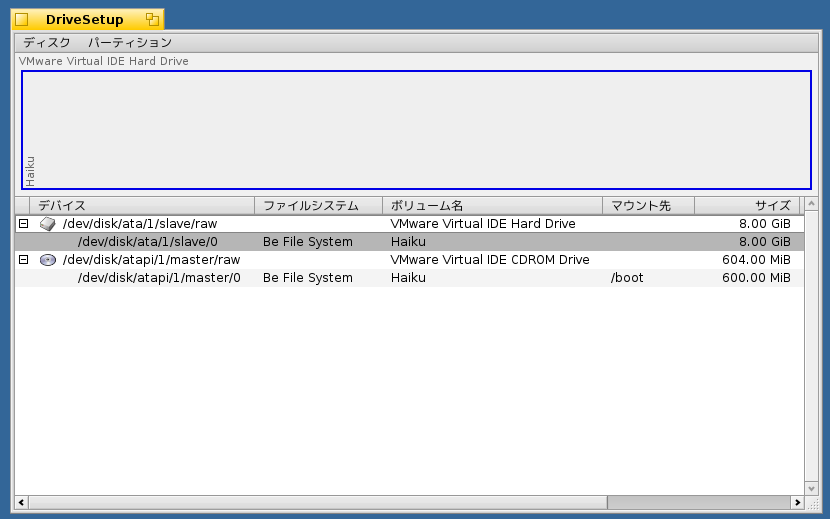Sort by the マウント先 column header
This screenshot has height=519, width=830.
point(648,205)
